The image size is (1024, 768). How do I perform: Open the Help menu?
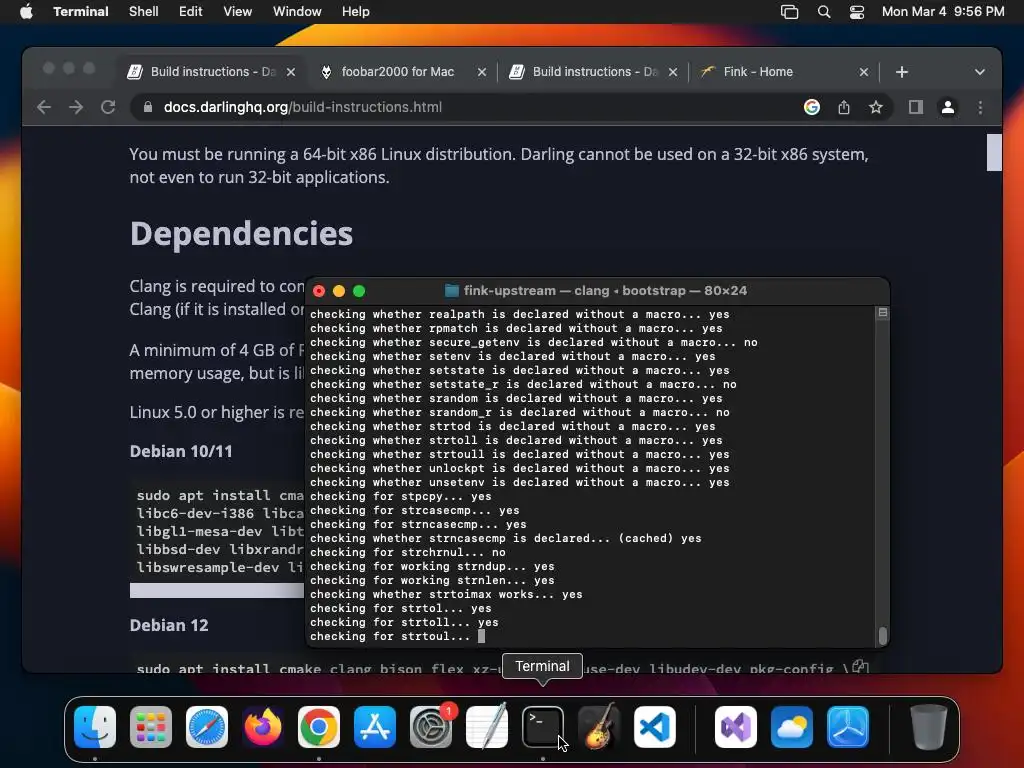point(356,12)
